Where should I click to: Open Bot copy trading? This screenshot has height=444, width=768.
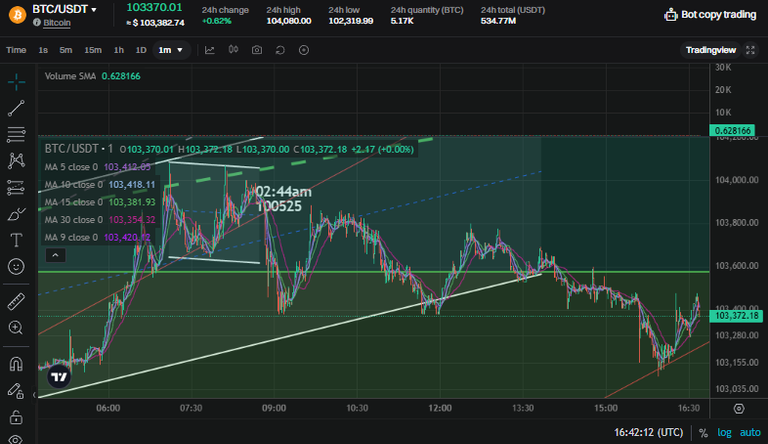(710, 15)
